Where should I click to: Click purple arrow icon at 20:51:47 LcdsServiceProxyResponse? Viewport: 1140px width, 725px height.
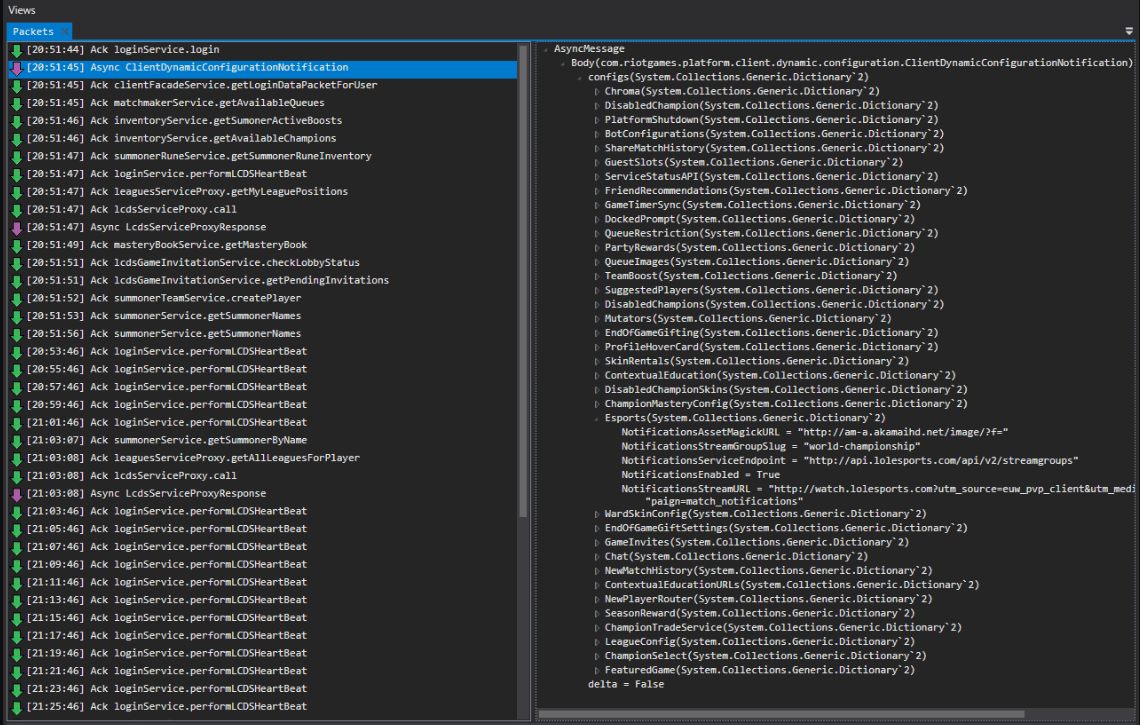tap(17, 228)
